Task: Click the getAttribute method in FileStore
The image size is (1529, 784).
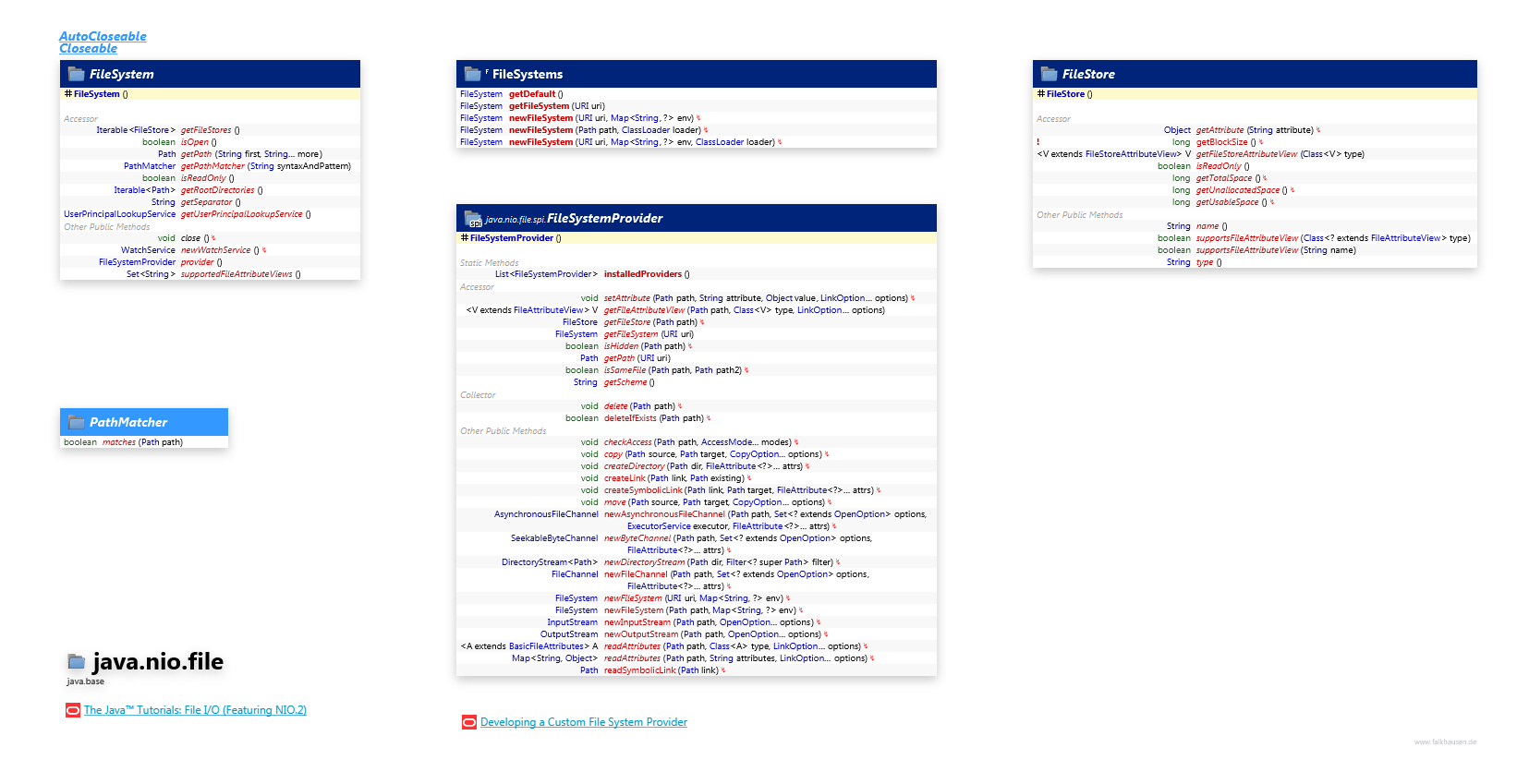Action: [1220, 130]
